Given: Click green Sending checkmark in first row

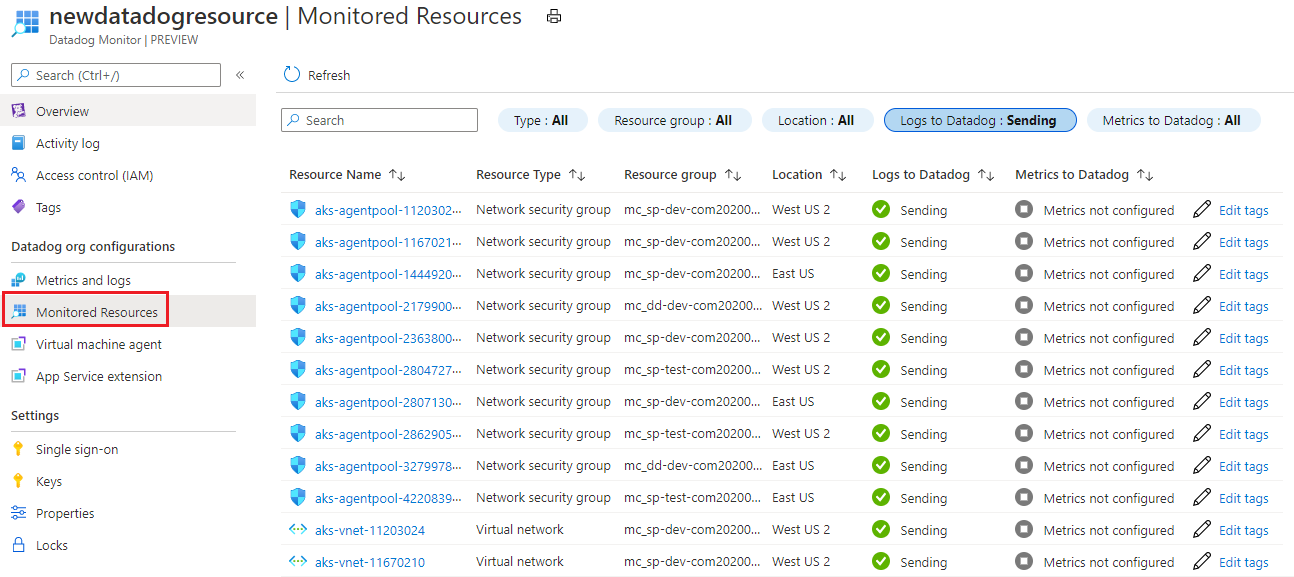Looking at the screenshot, I should pyautogui.click(x=881, y=209).
